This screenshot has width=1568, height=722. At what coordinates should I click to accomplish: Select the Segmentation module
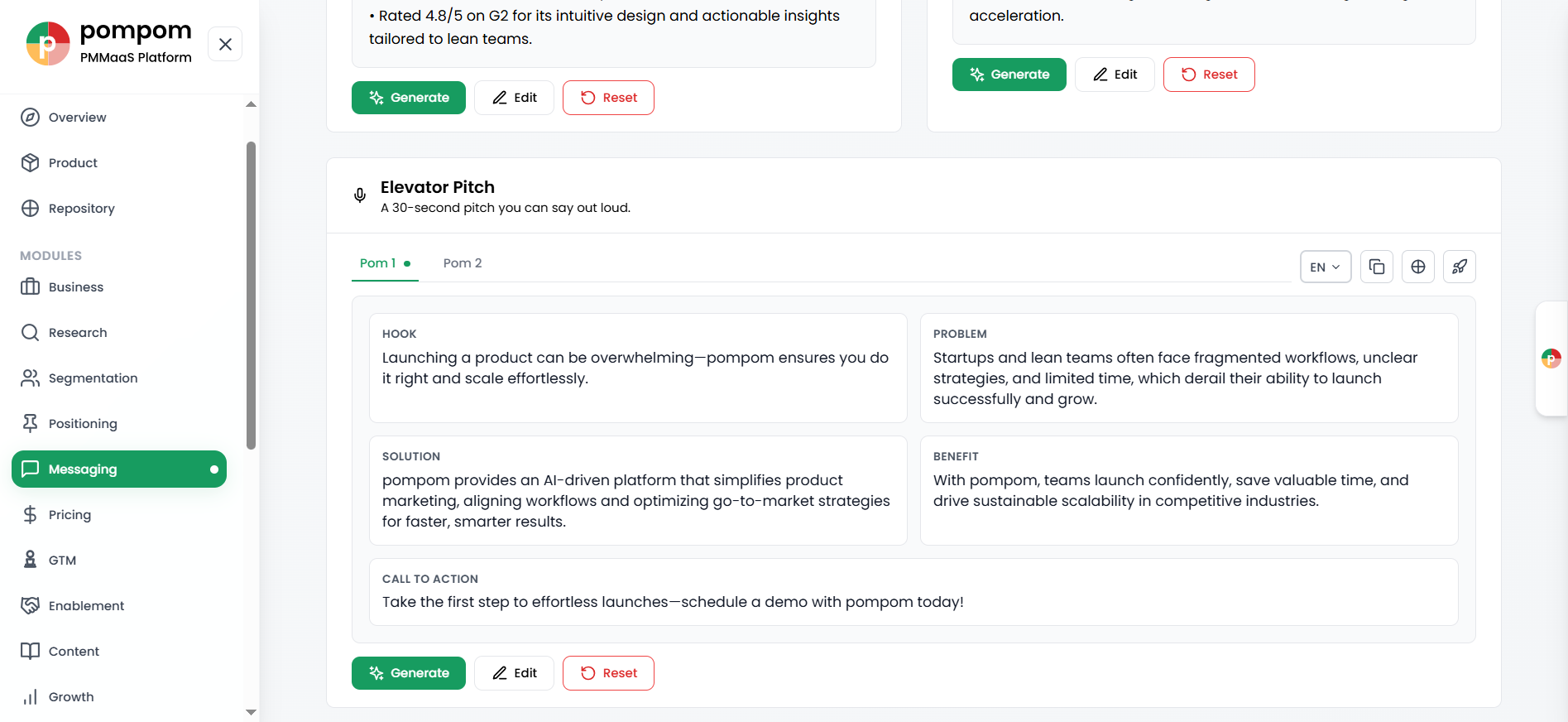(119, 378)
